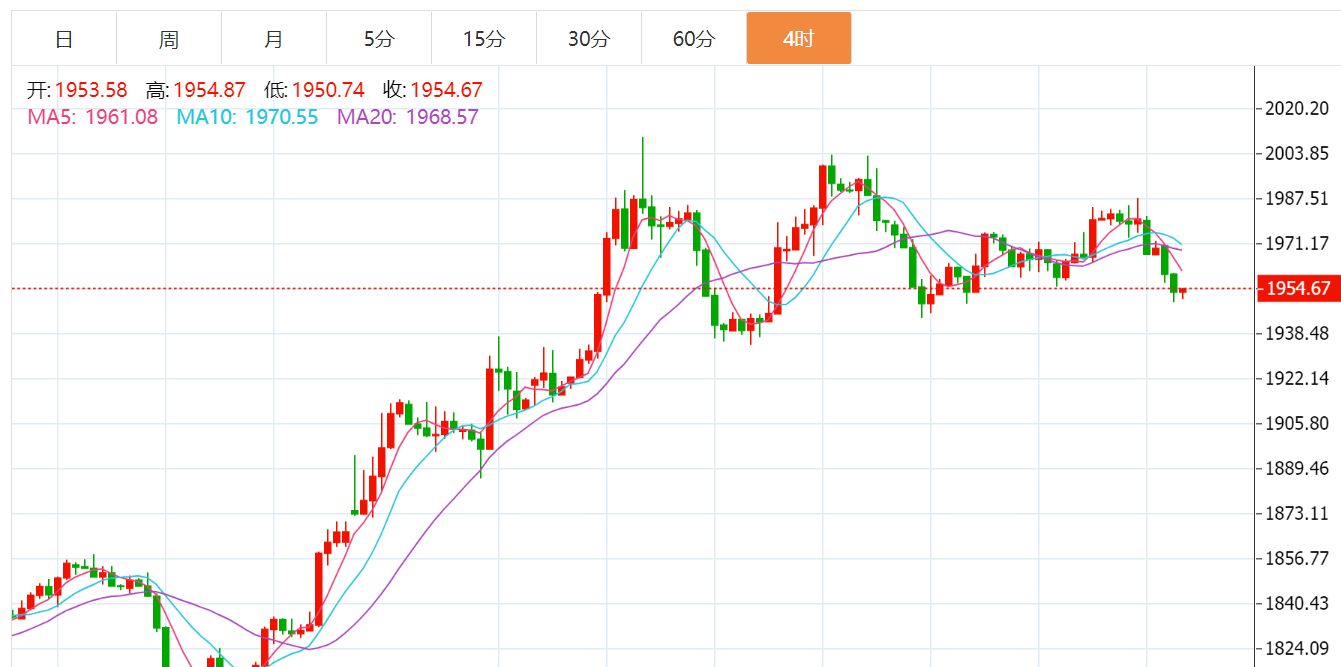Select the 30分 timeframe tab

click(x=589, y=39)
